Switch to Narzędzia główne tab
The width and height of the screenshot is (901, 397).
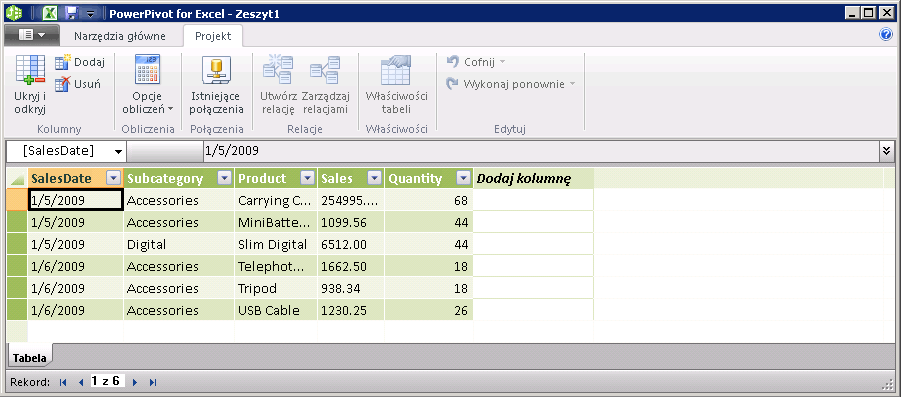coord(120,36)
